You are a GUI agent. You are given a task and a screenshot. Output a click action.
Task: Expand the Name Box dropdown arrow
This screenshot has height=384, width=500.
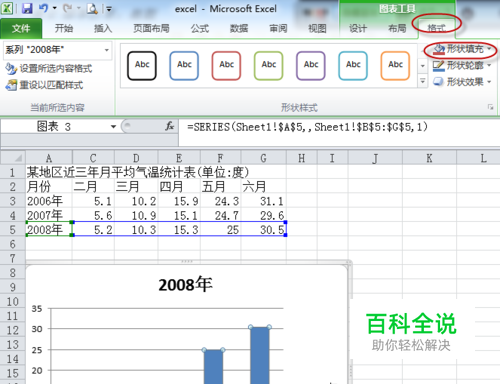[x=113, y=127]
